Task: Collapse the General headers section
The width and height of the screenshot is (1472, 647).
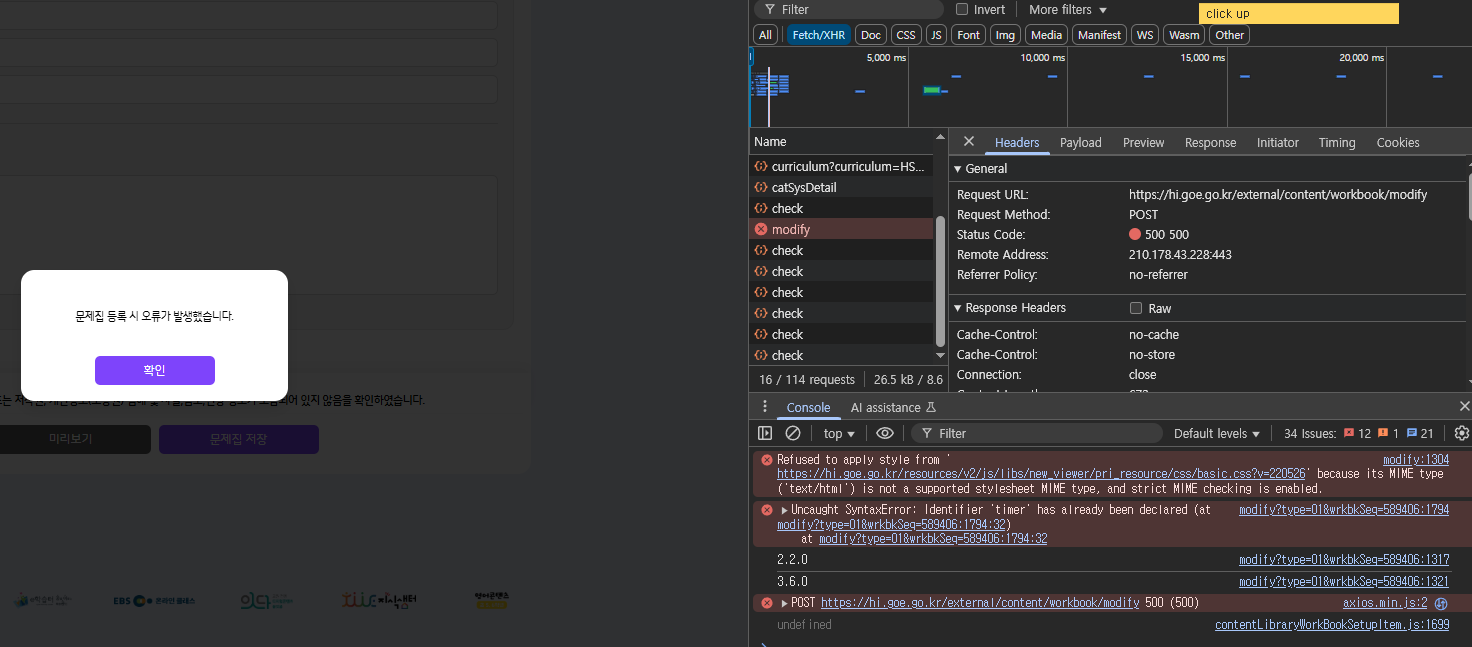Action: [x=958, y=169]
